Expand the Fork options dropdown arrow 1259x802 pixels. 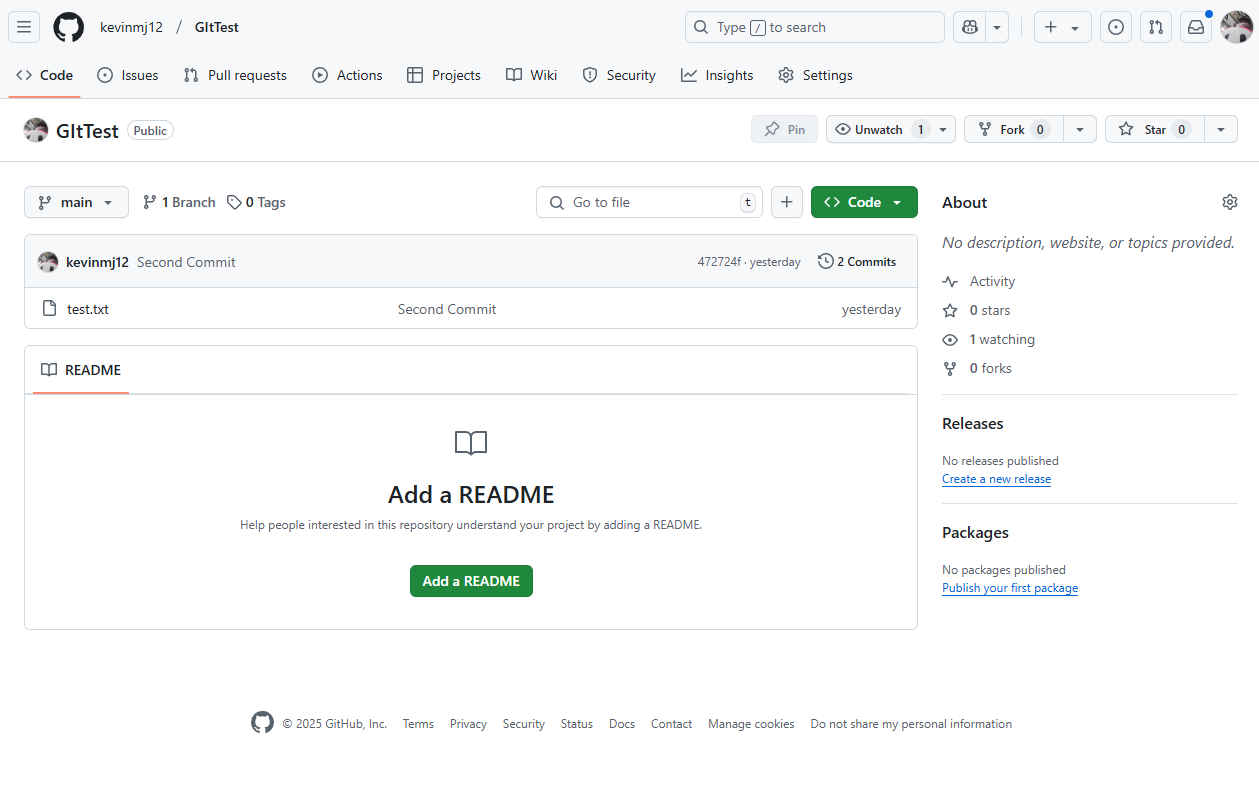[x=1079, y=130]
